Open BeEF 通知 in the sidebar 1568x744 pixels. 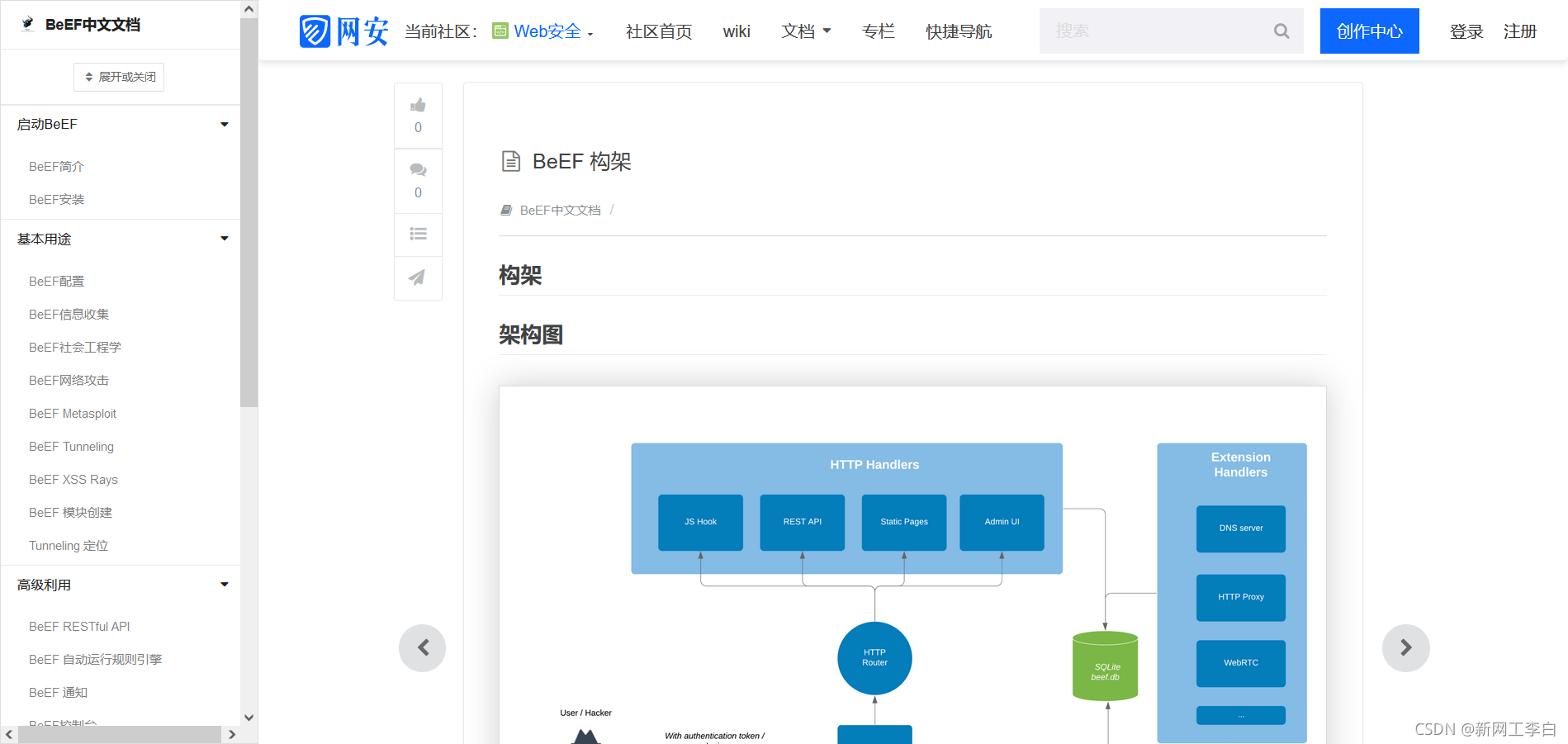click(58, 692)
